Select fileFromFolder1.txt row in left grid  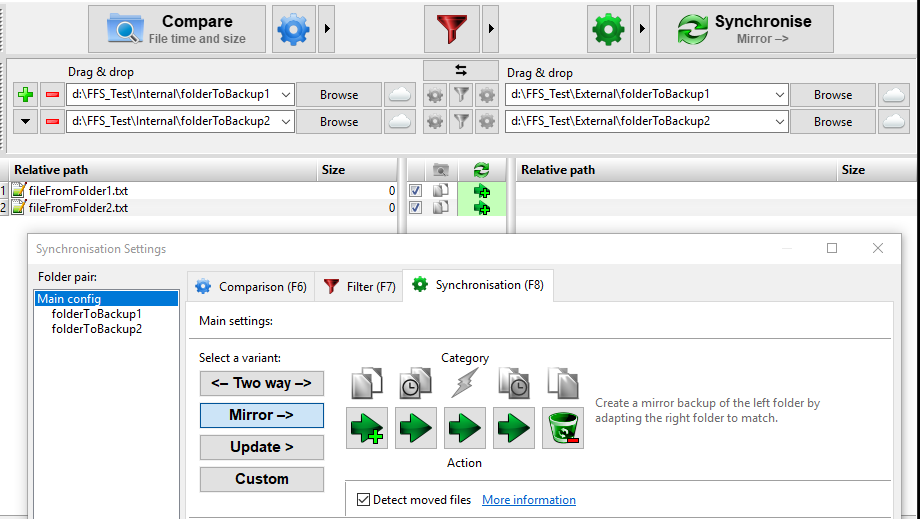[203, 191]
